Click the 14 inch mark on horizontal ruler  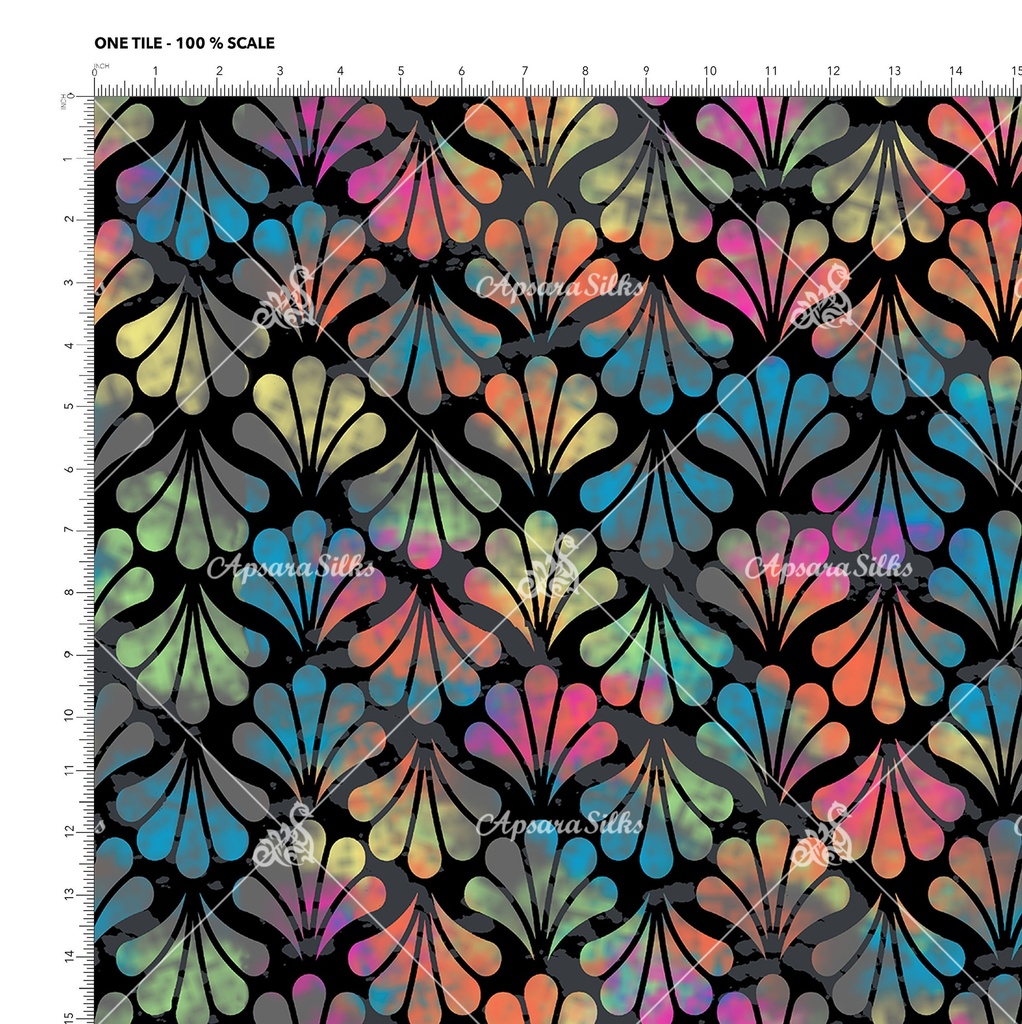click(956, 71)
